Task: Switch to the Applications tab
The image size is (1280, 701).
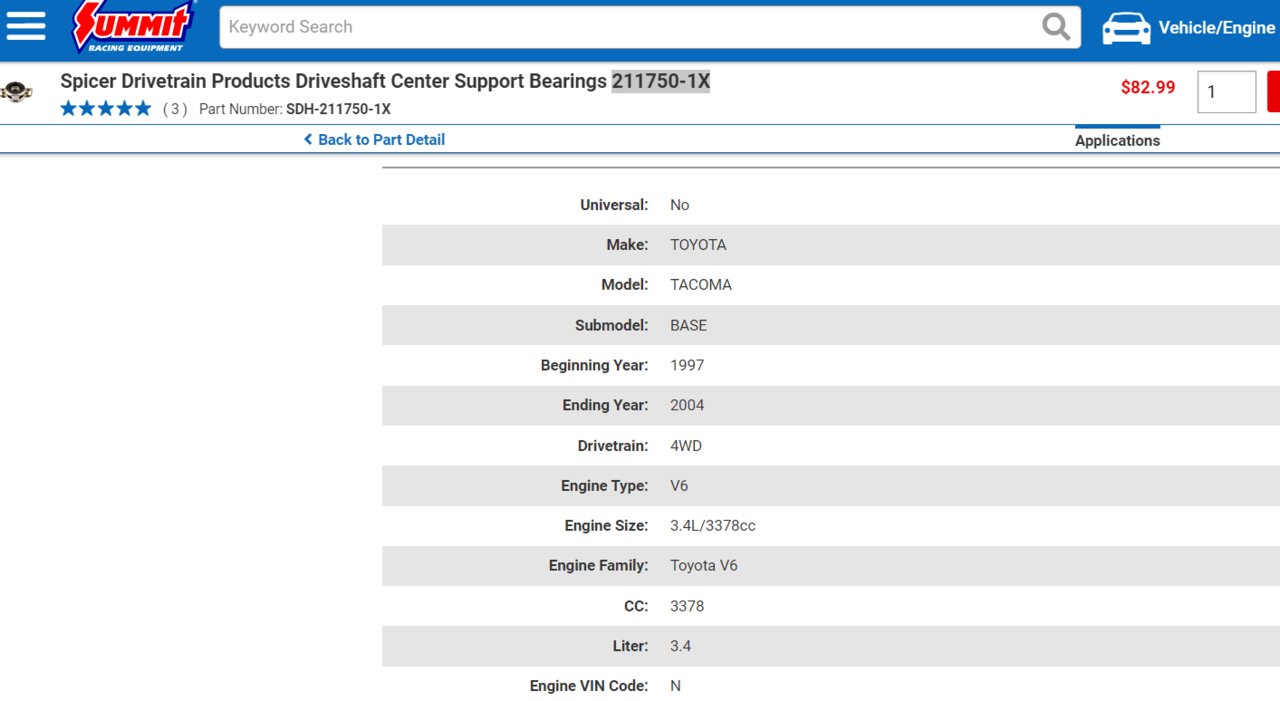Action: point(1117,140)
